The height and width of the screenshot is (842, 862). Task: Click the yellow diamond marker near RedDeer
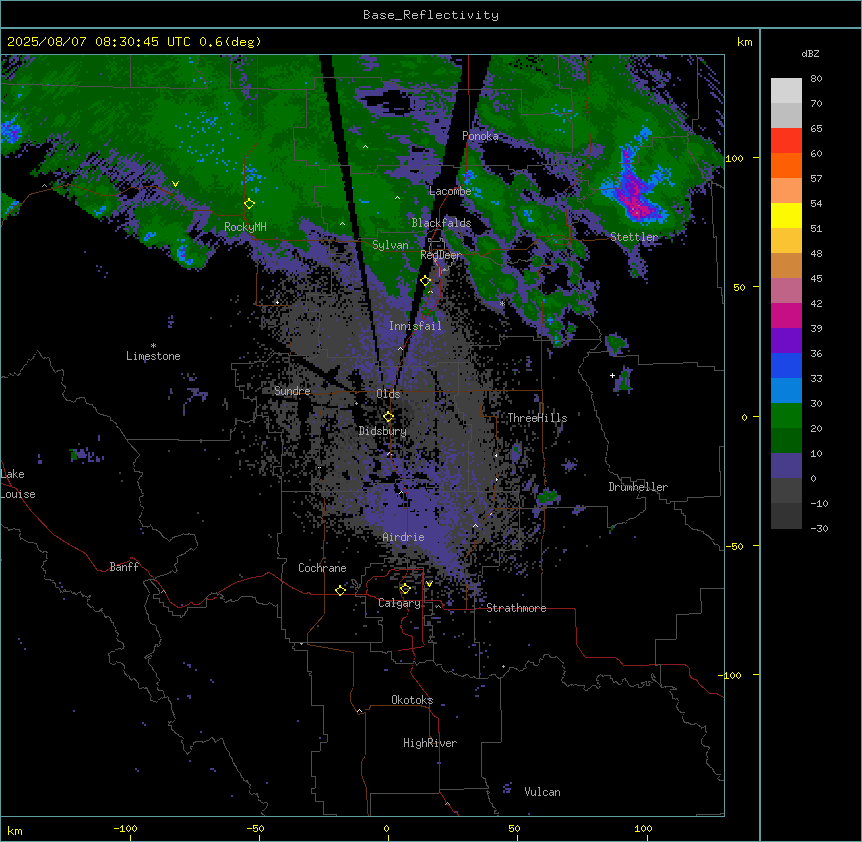click(x=425, y=280)
